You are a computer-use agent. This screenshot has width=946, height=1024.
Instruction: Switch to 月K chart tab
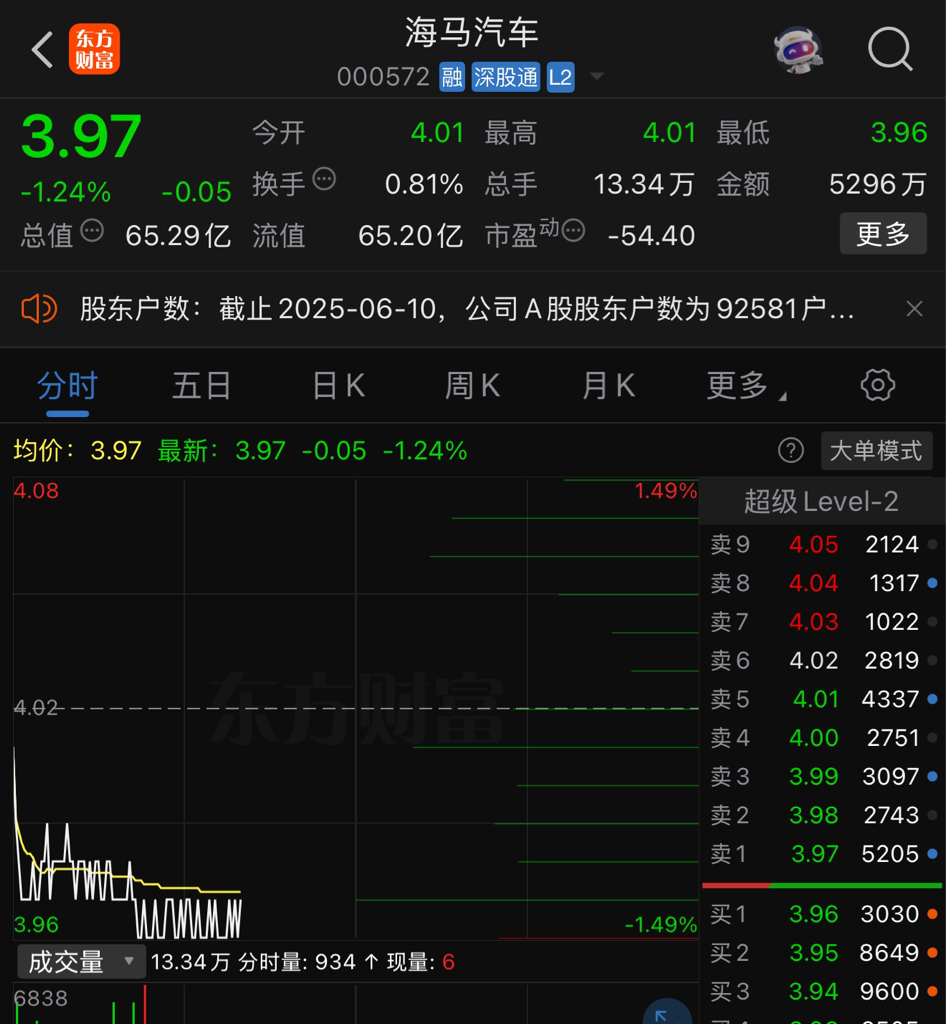[608, 385]
